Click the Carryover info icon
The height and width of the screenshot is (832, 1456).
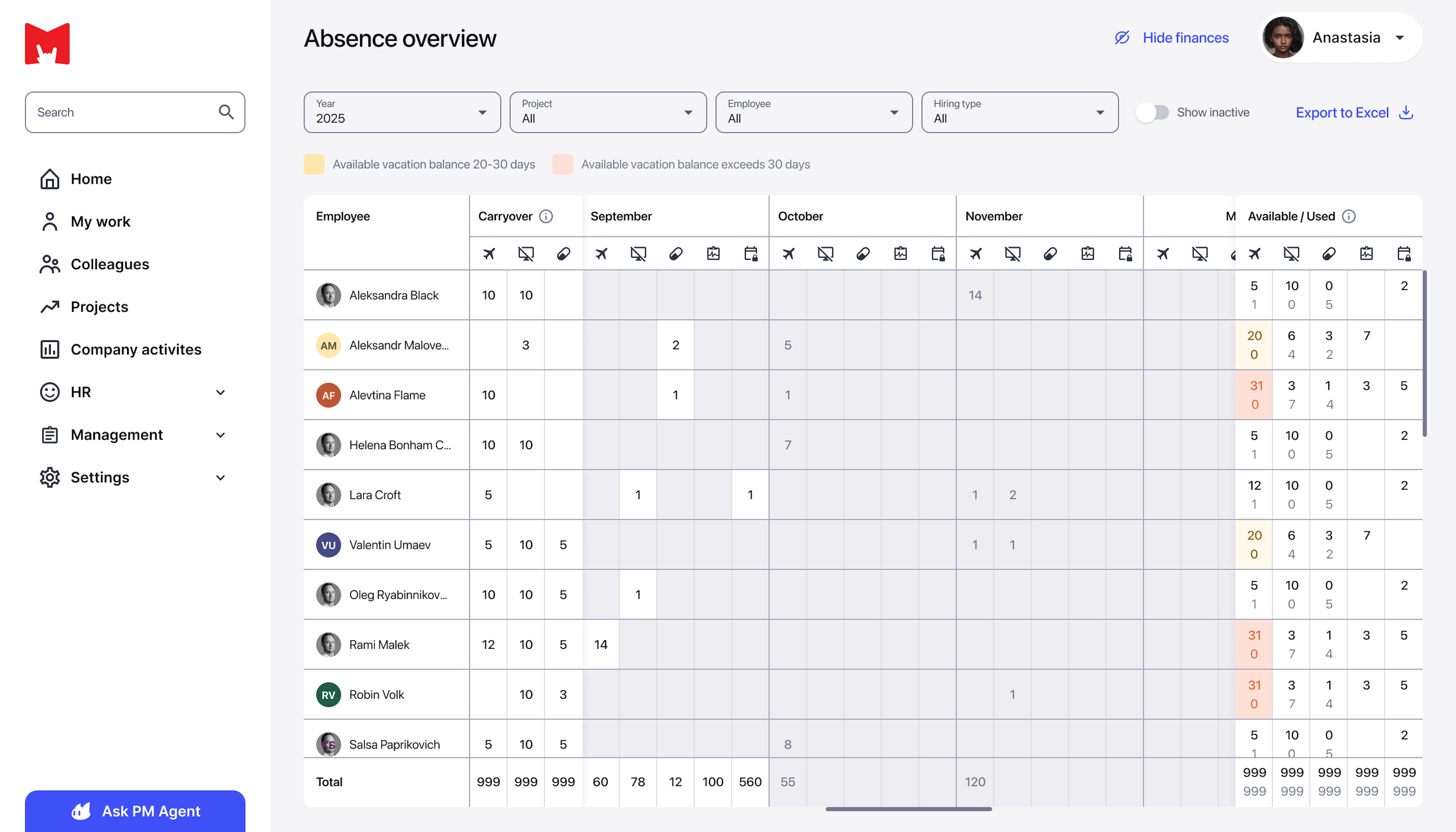tap(546, 216)
